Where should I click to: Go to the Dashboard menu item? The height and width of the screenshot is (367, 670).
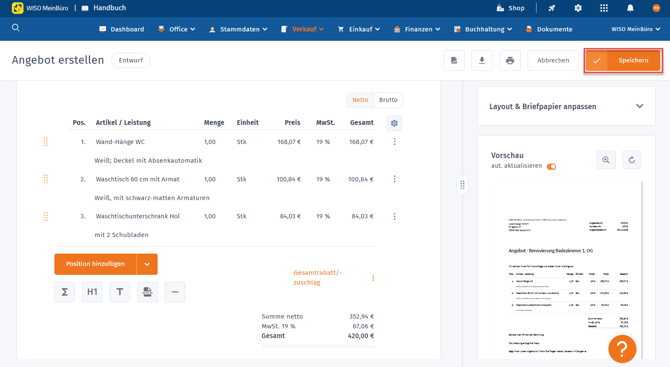(122, 29)
